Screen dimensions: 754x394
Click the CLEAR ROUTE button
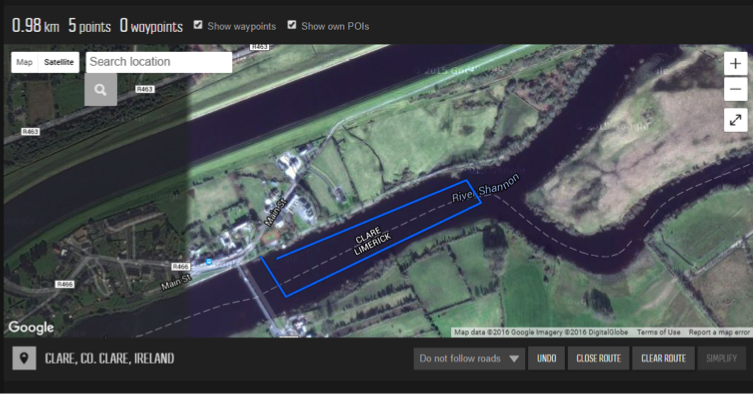click(663, 358)
